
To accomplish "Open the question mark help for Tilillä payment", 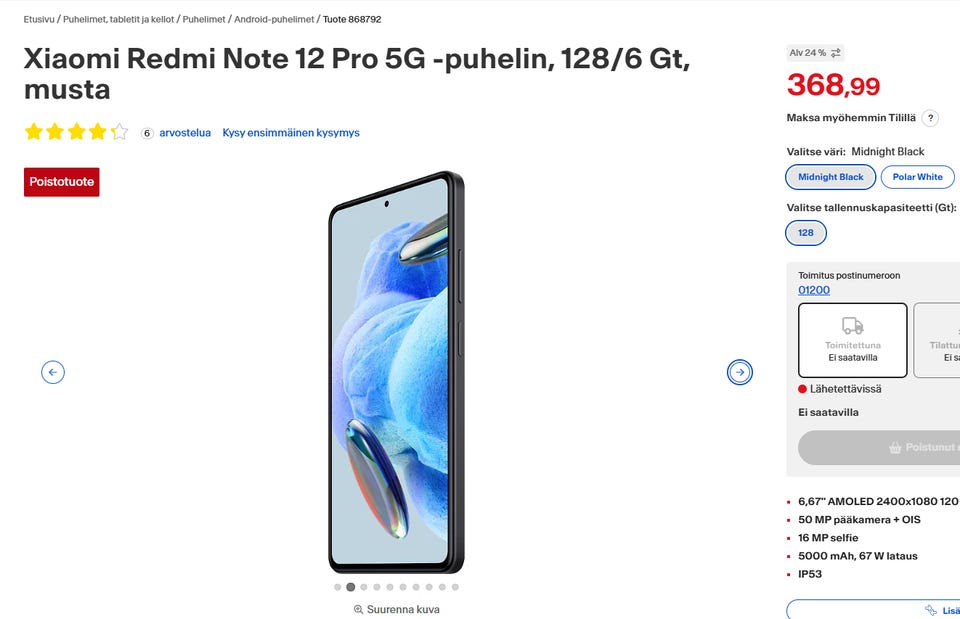I will tap(930, 118).
